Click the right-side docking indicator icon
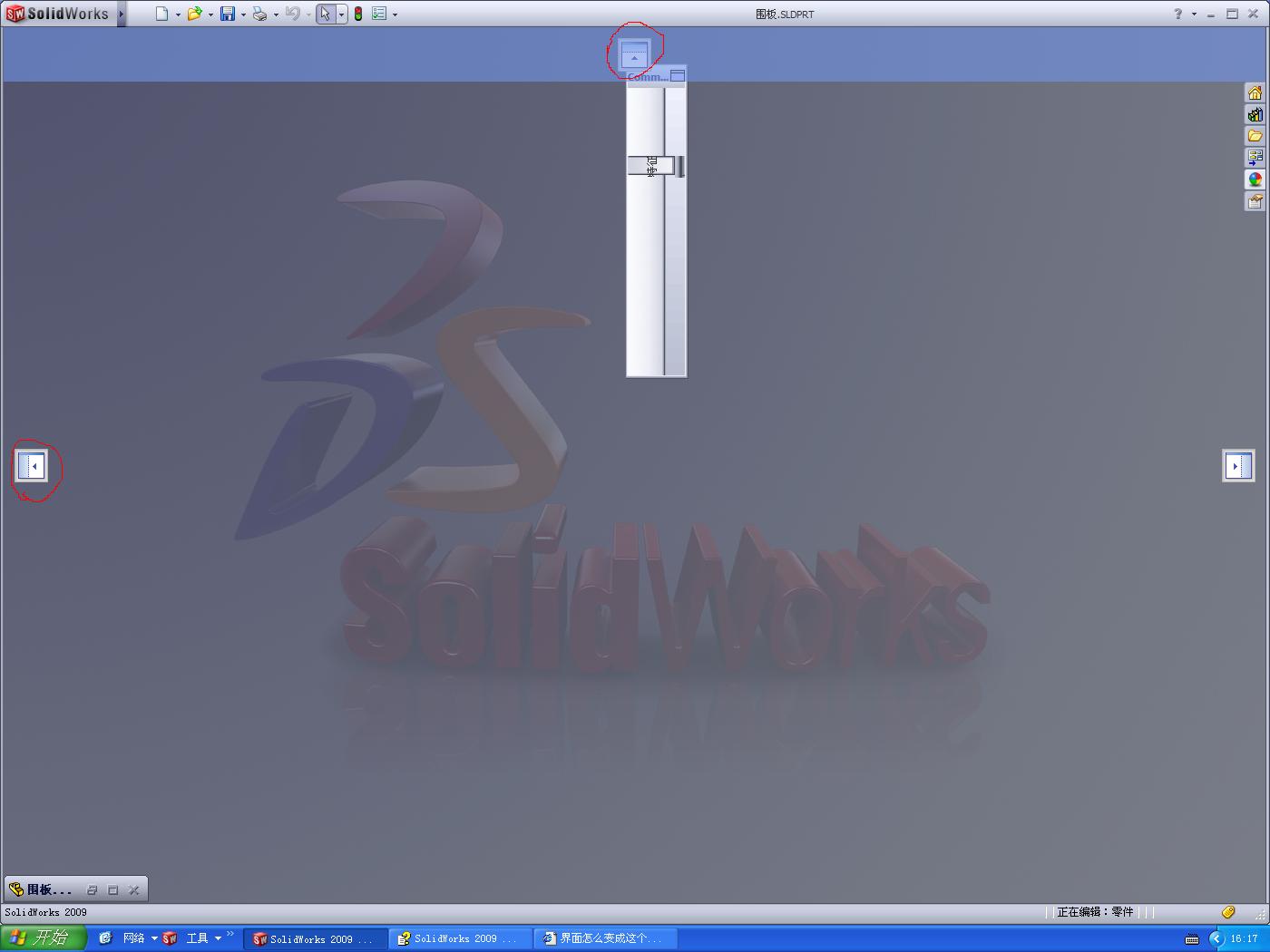 pos(1238,466)
